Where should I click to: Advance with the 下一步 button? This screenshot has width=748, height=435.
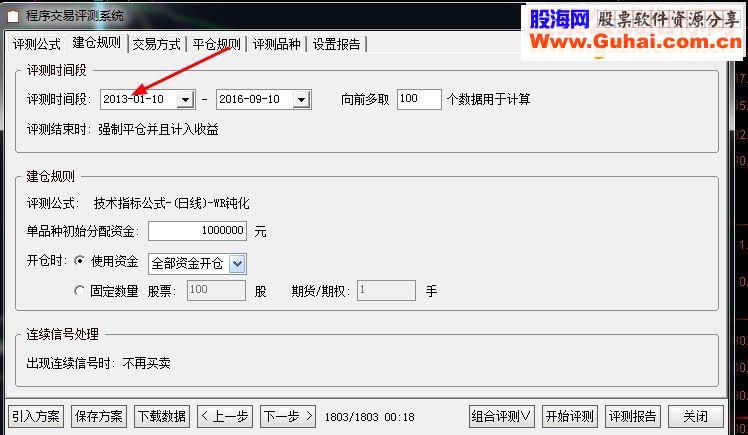click(288, 416)
